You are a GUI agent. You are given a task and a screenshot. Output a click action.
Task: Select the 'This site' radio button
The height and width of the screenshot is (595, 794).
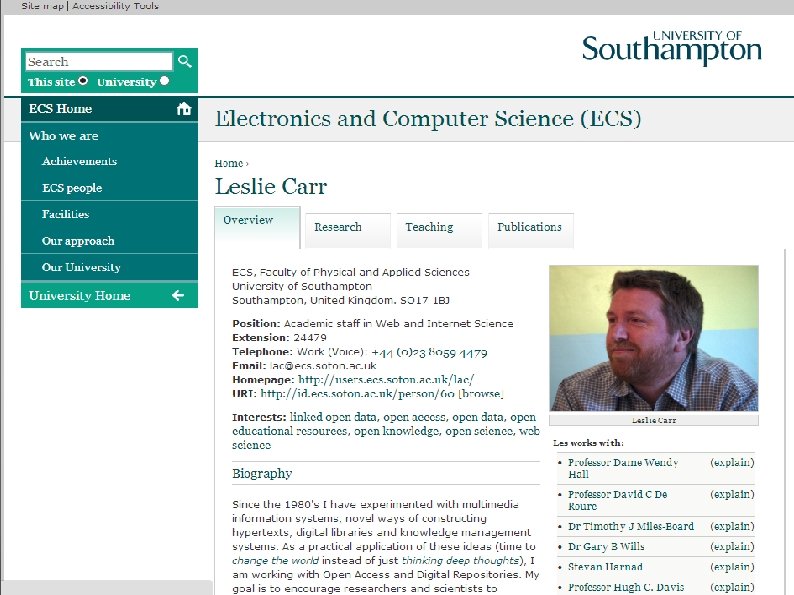83,81
